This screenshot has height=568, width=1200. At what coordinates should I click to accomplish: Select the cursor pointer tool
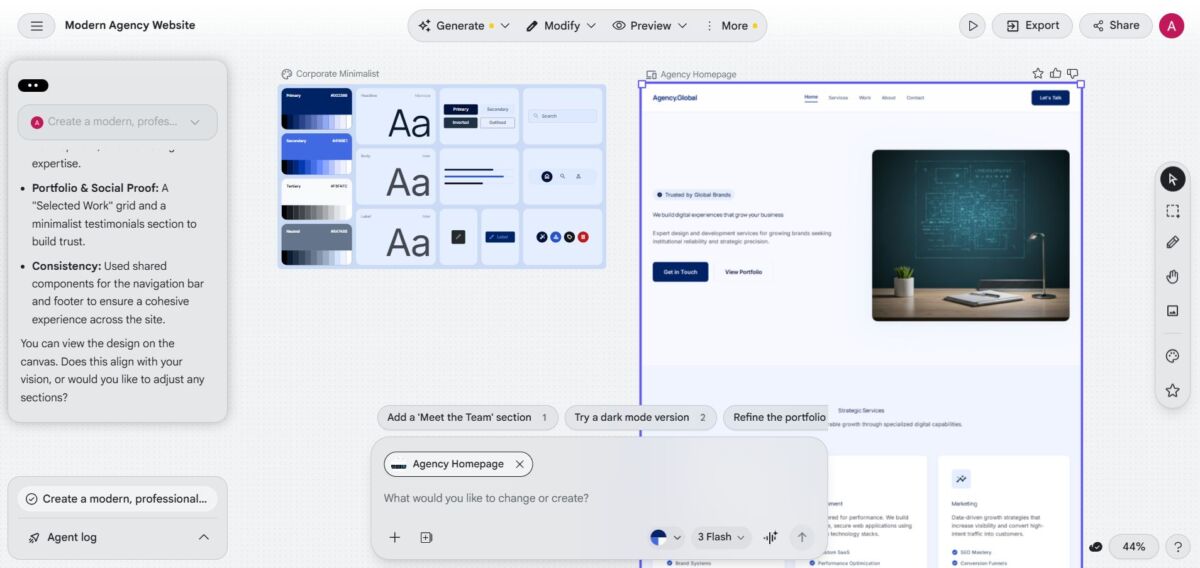[1172, 179]
